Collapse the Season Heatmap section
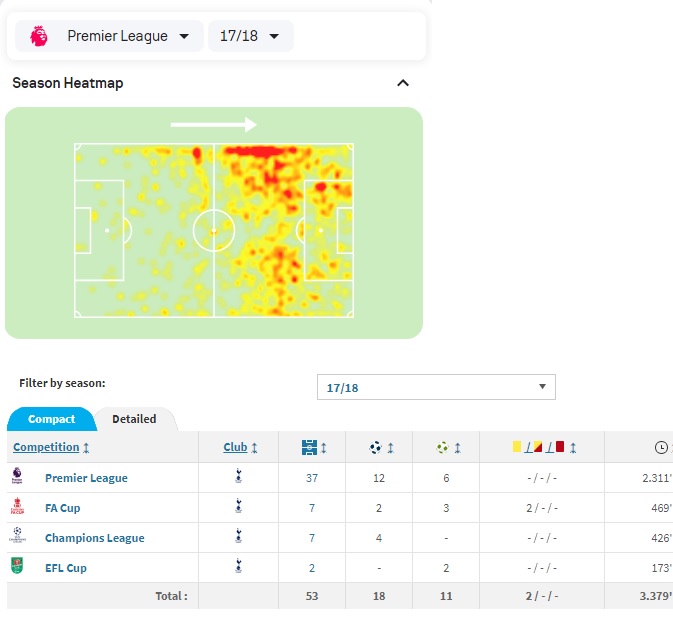Screen dimensions: 673x627 402,83
